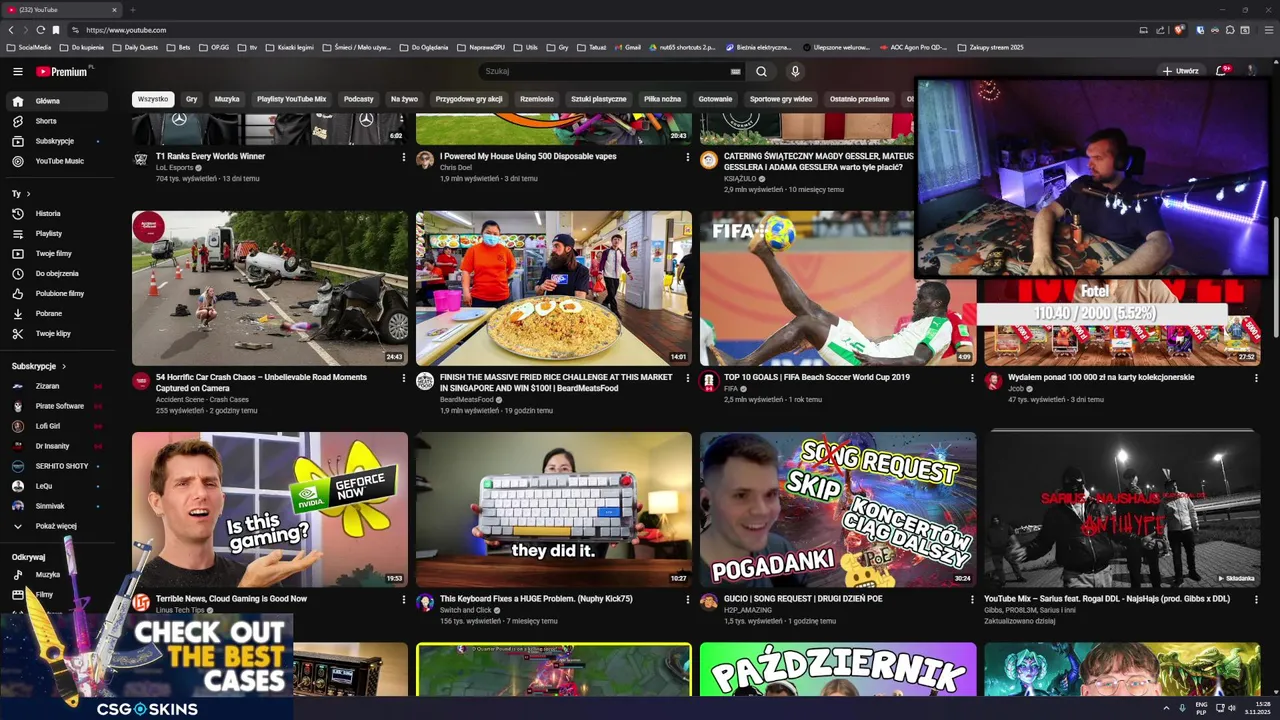The image size is (1280, 720).
Task: Open Pobrane downloads in the sidebar
Action: coord(58,313)
